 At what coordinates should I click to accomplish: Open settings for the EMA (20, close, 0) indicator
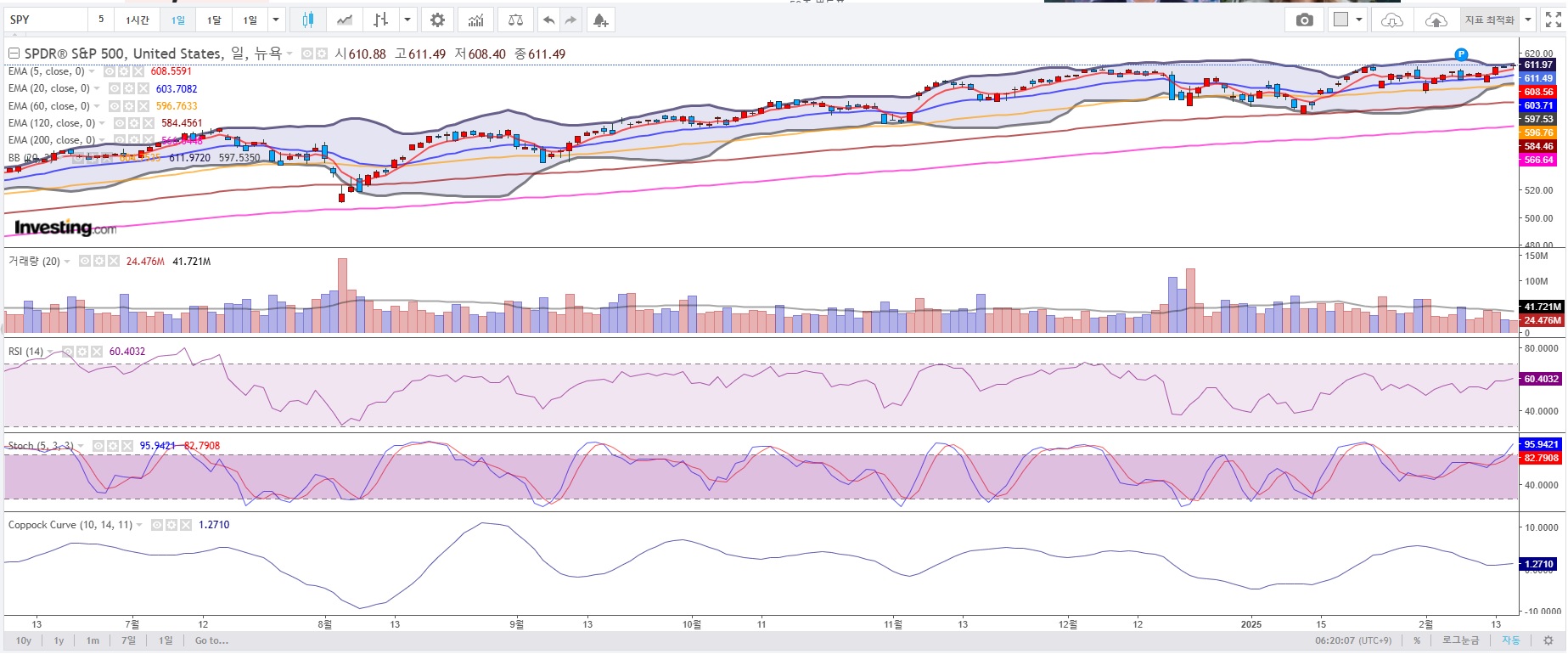coord(128,88)
